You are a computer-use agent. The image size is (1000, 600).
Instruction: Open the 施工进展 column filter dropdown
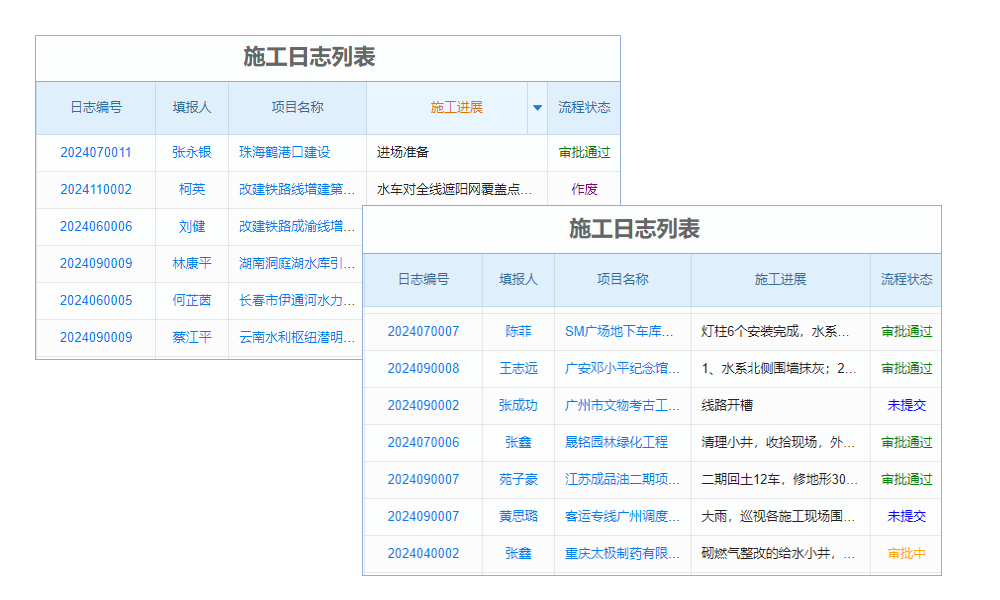[x=537, y=107]
